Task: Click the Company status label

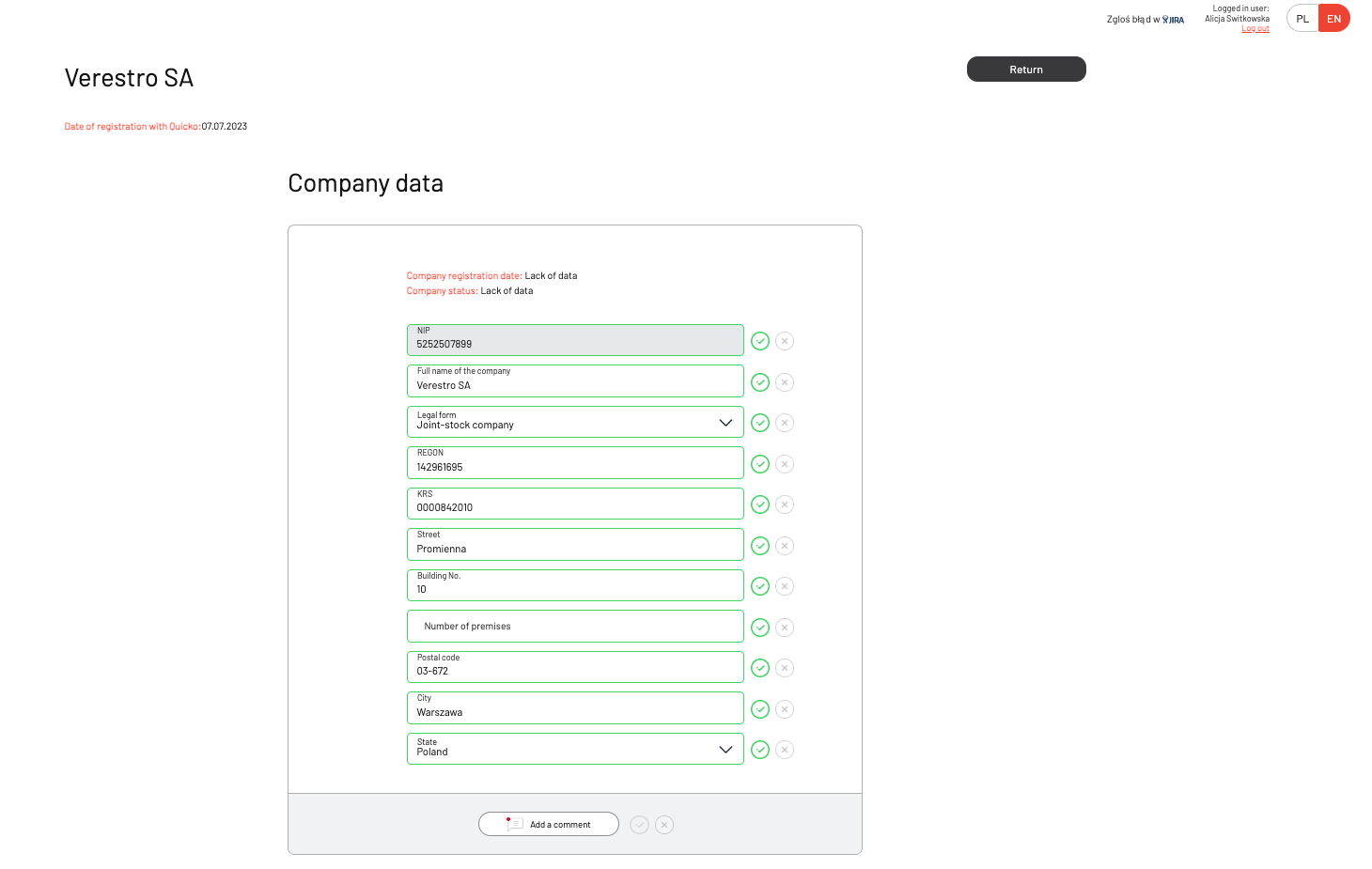Action: (x=442, y=291)
